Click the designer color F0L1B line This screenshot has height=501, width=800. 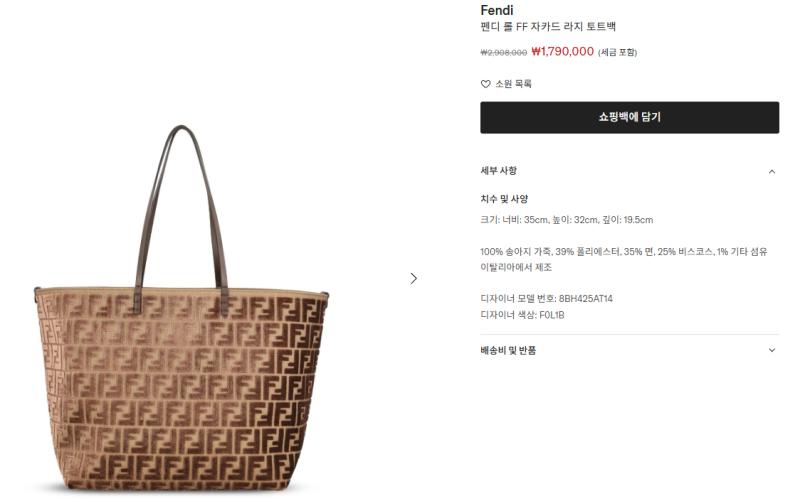tap(522, 315)
